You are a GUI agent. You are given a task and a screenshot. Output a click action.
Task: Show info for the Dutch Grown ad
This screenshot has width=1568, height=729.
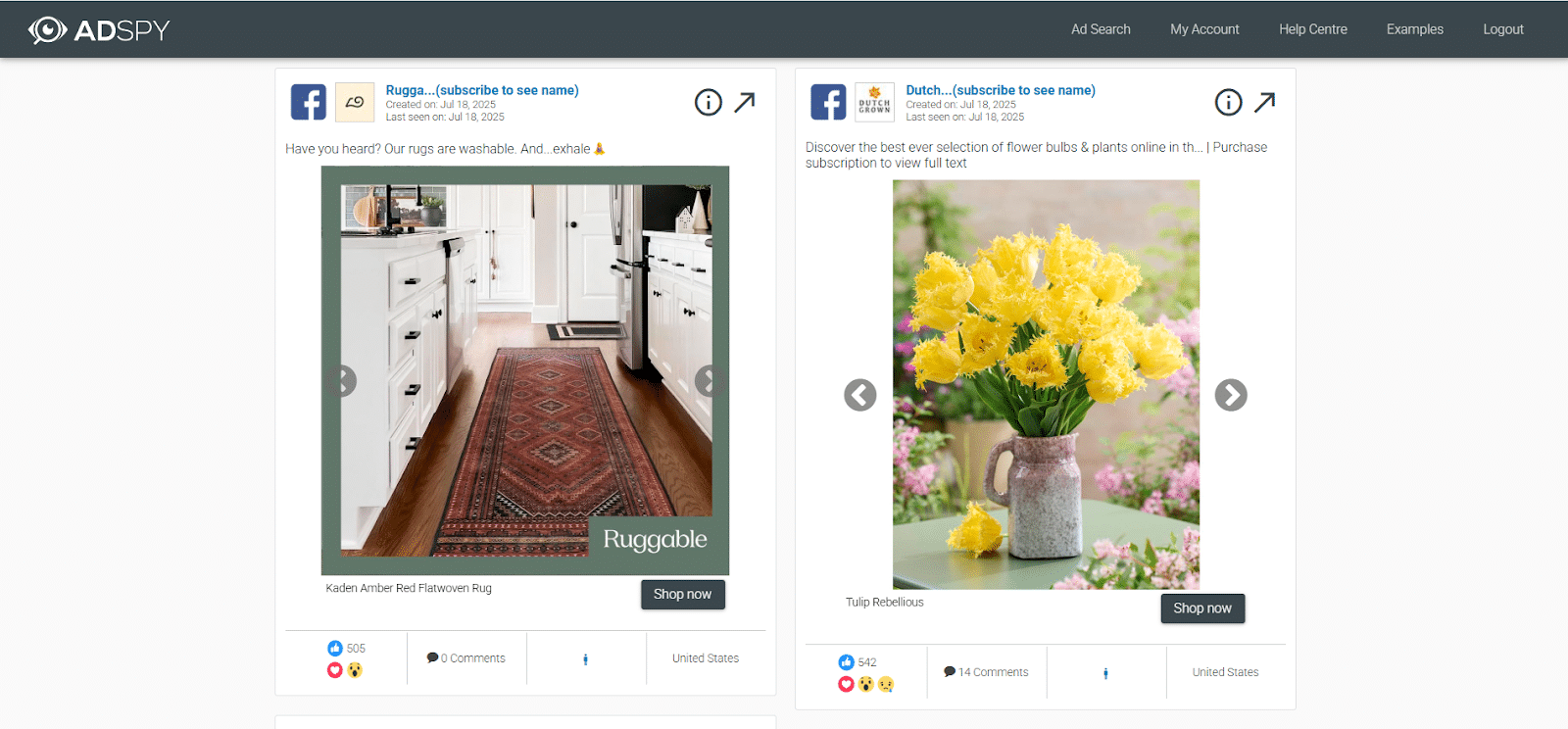coord(1229,102)
